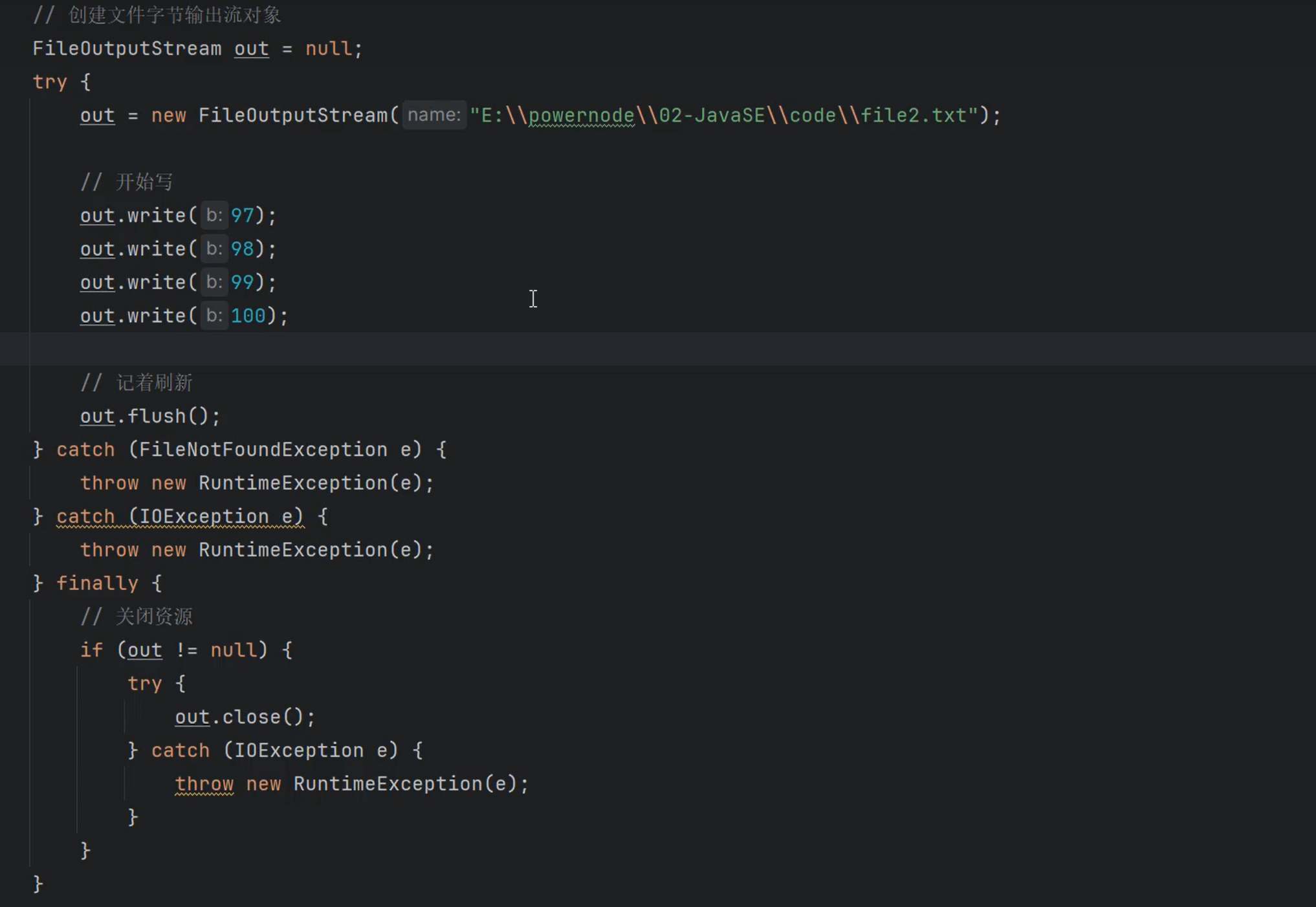Click the 'b:' hint before 97
The image size is (1316, 907).
tap(214, 215)
